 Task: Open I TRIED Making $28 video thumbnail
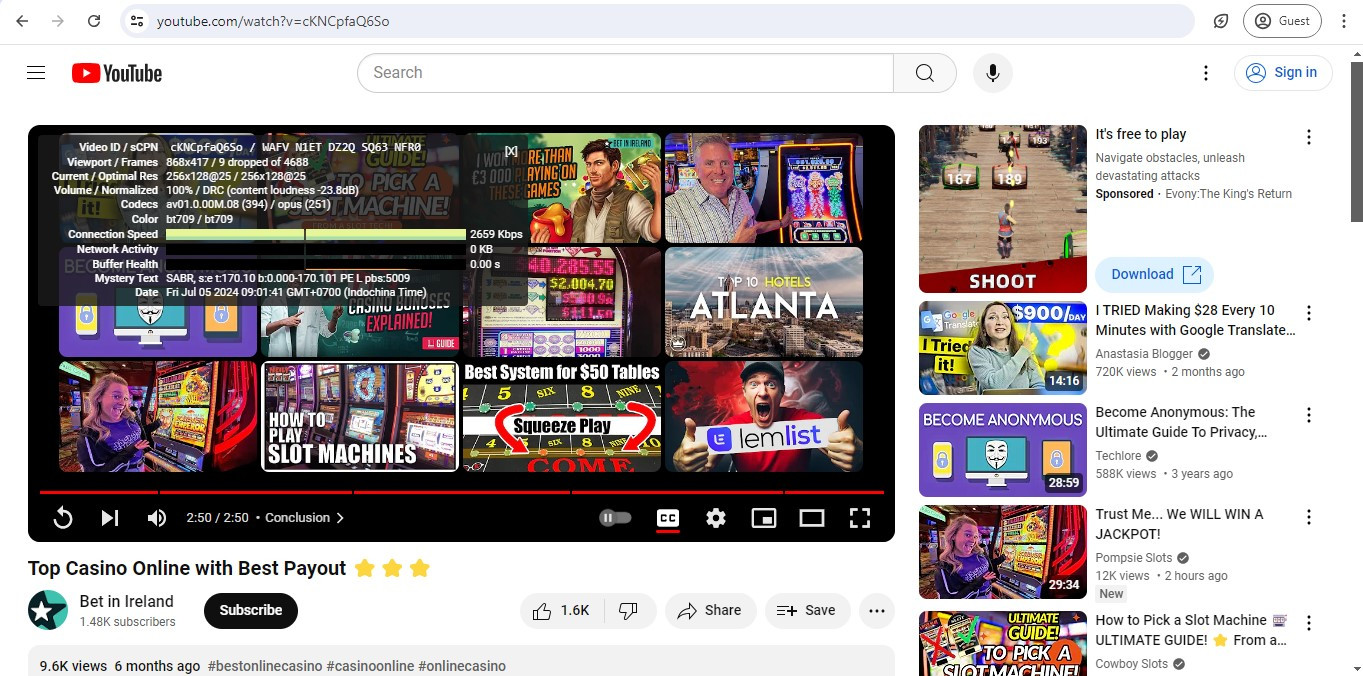[1002, 348]
